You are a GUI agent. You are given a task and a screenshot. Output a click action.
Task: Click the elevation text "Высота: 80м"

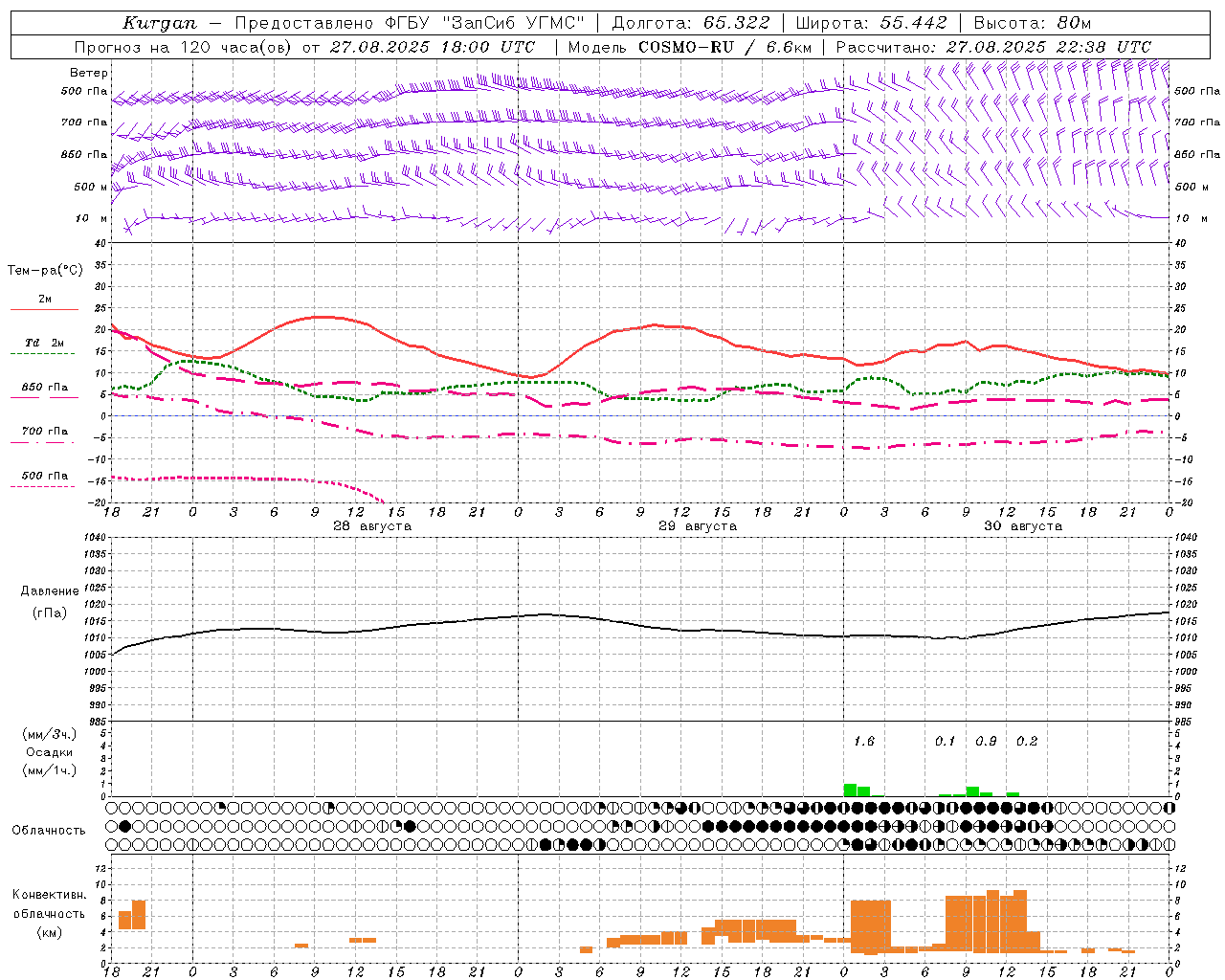pyautogui.click(x=1032, y=23)
